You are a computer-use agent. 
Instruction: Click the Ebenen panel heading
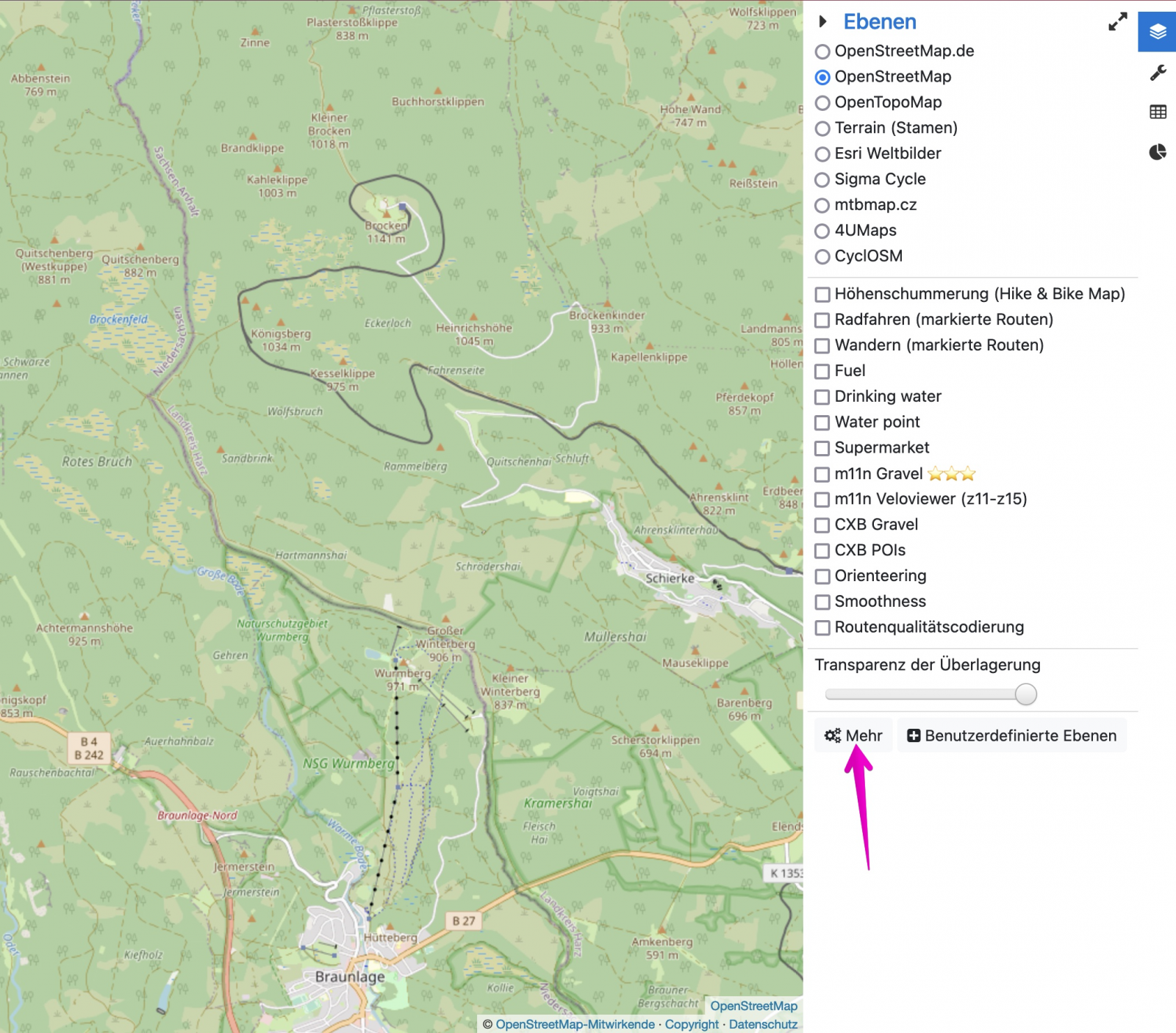click(x=879, y=22)
